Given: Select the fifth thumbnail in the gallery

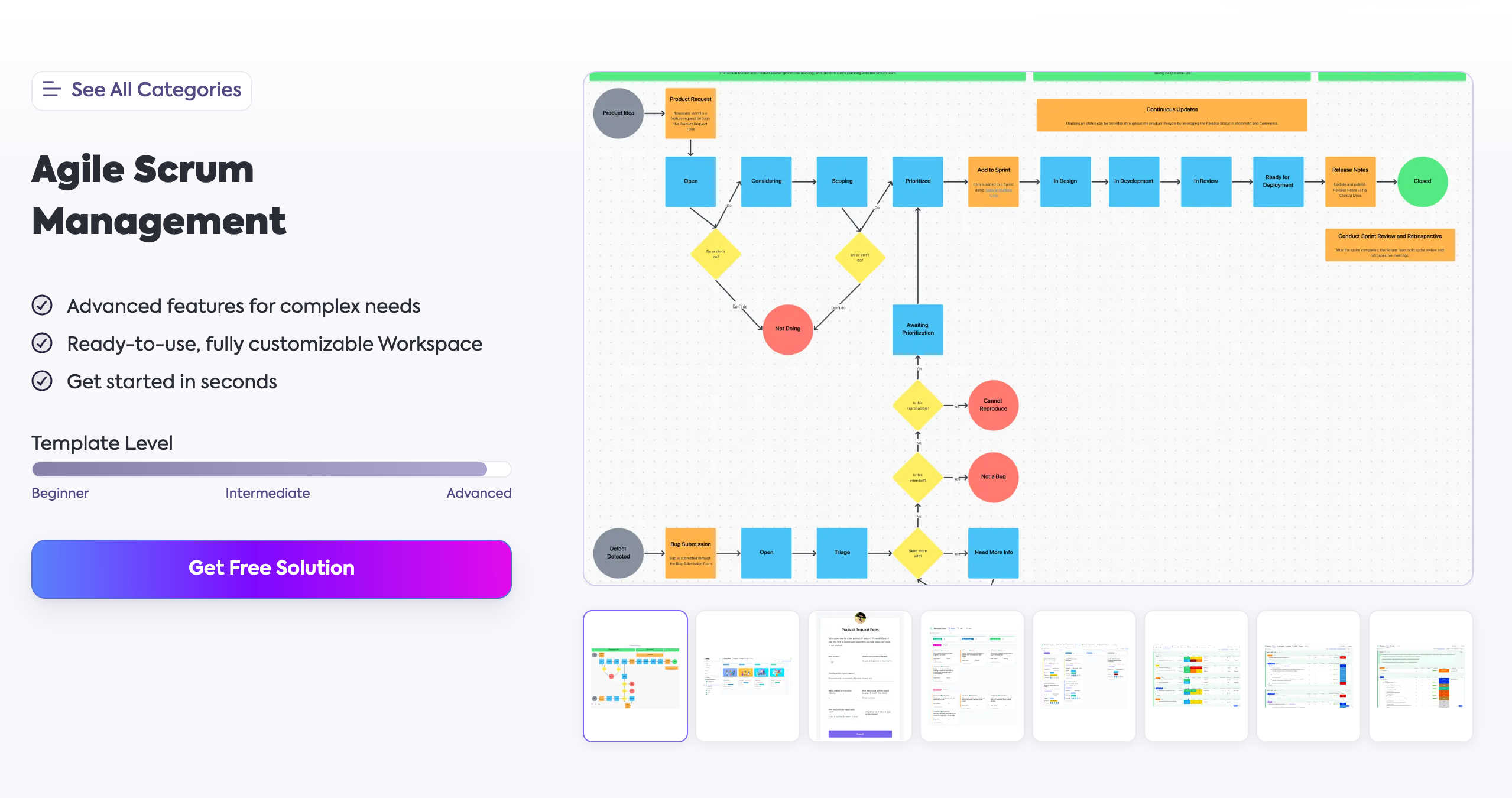Looking at the screenshot, I should point(1084,676).
